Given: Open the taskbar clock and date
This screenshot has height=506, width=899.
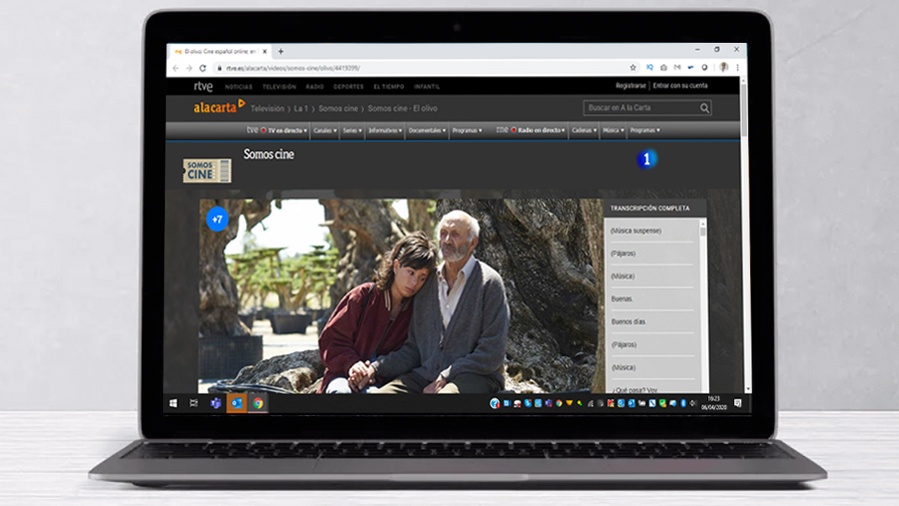Looking at the screenshot, I should [x=714, y=403].
